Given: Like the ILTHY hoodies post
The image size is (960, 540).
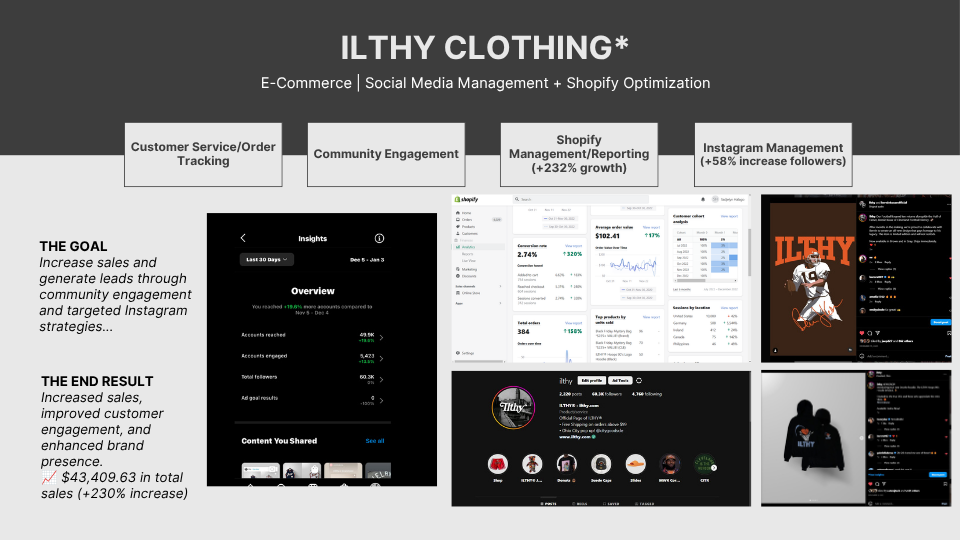Looking at the screenshot, I should (871, 484).
